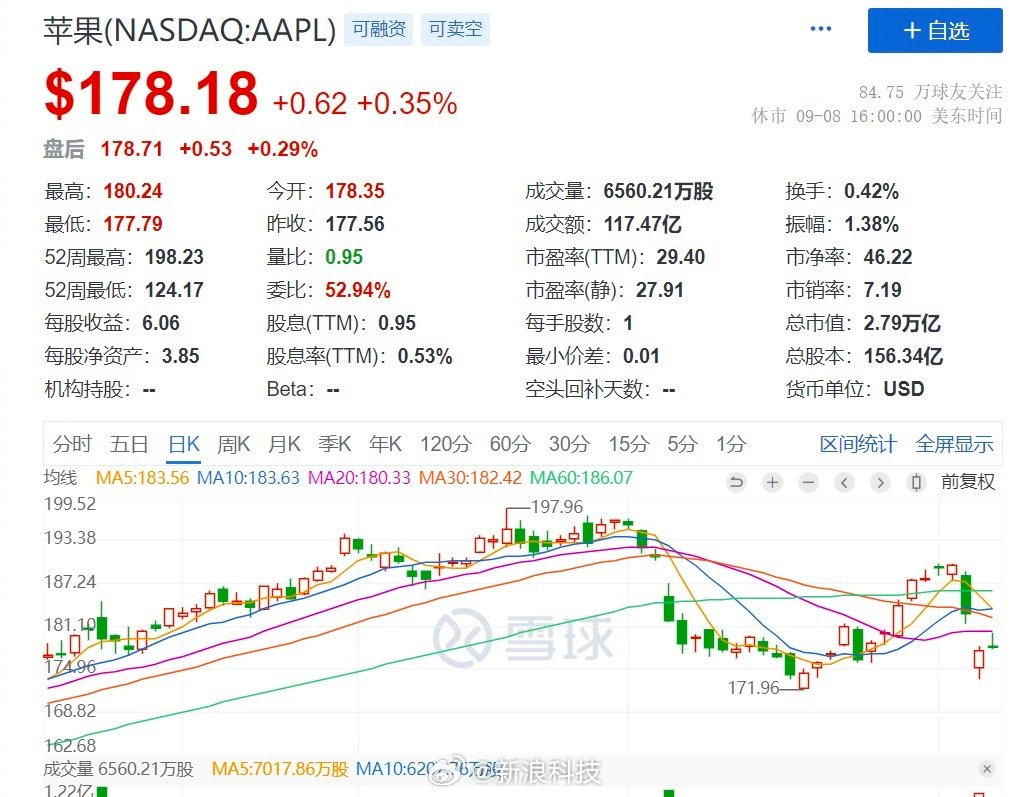This screenshot has width=1032, height=797.
Task: Close the volume indicator panel with X
Action: pyautogui.click(x=986, y=769)
